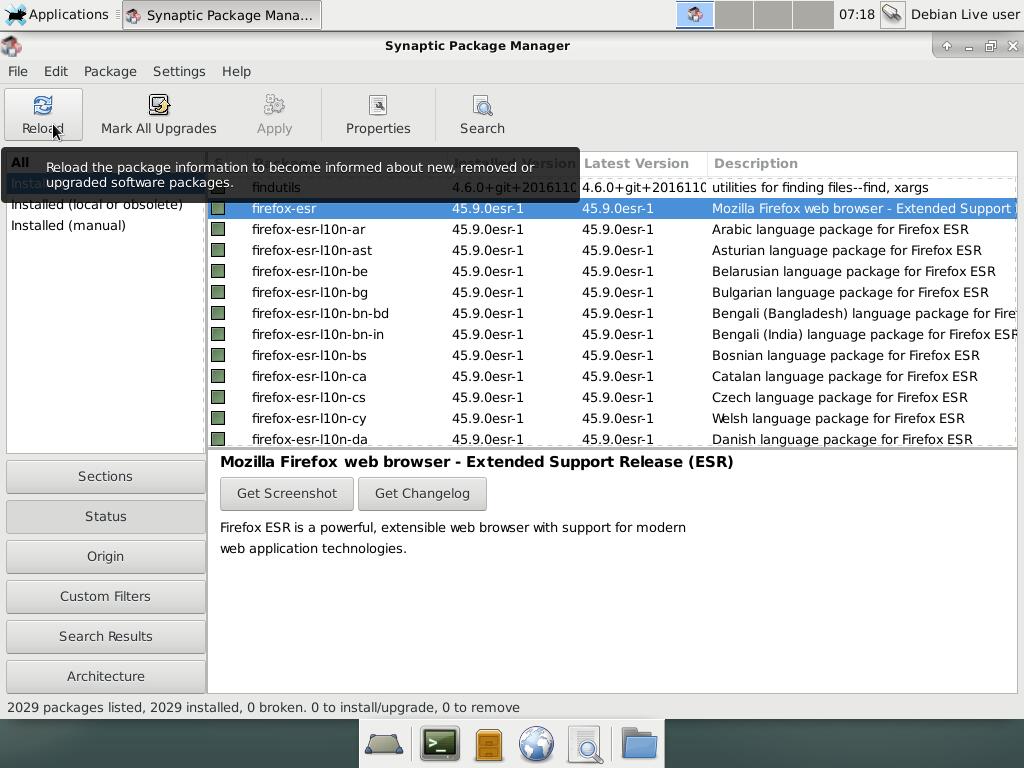
Task: Click the Show Desktop dock icon
Action: (383, 744)
